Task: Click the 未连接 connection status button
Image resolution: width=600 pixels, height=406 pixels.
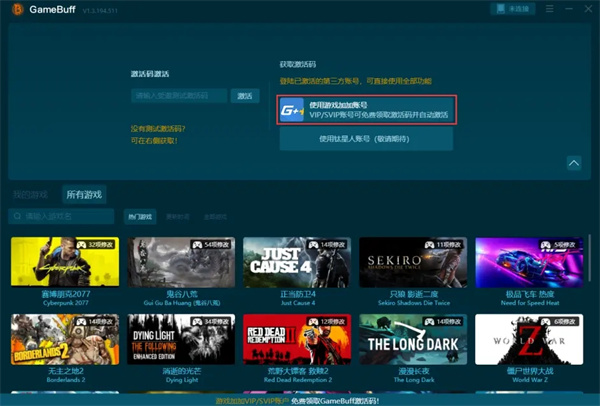Action: (x=510, y=9)
